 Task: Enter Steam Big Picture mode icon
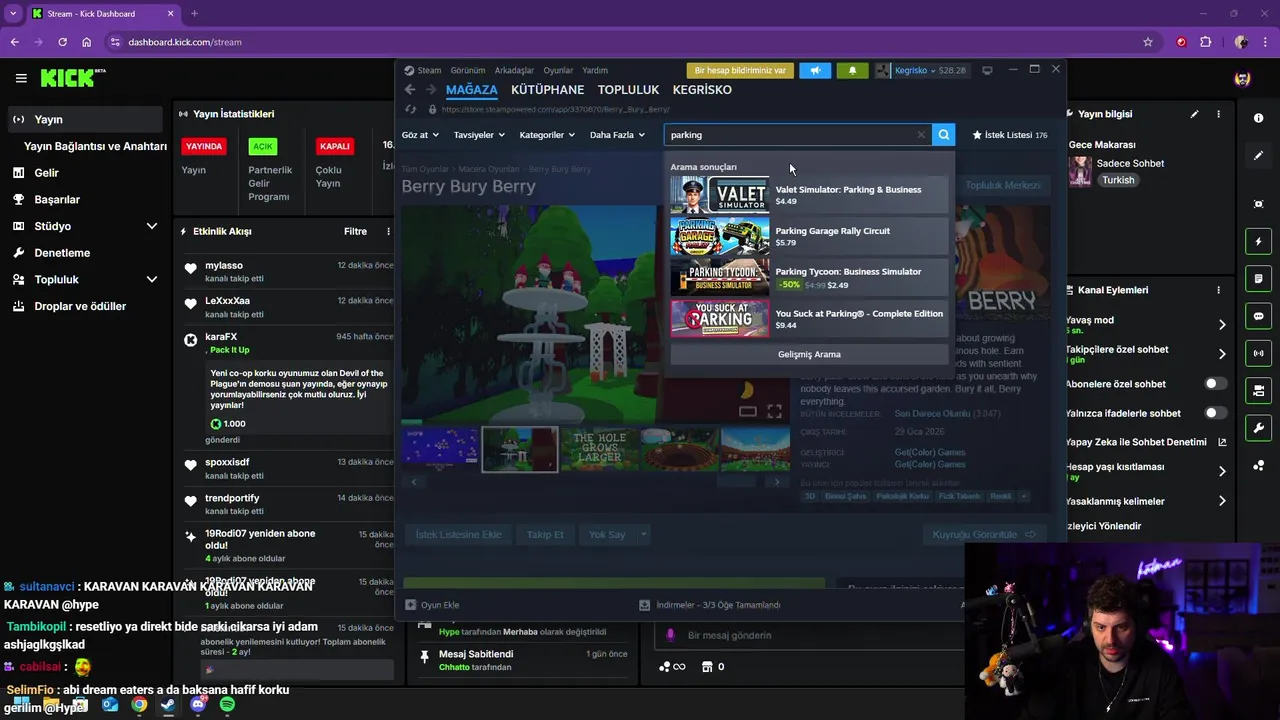coord(987,70)
